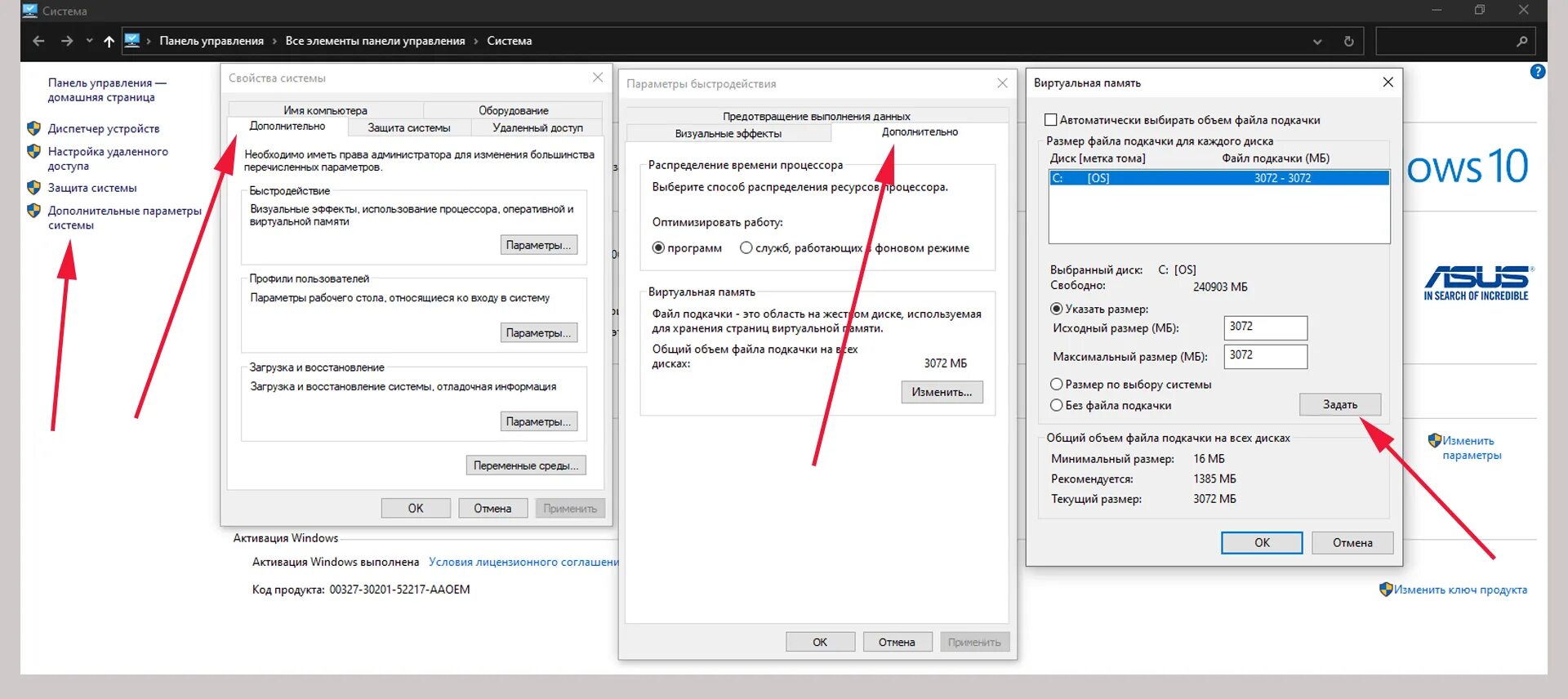This screenshot has height=699, width=1568.
Task: Select drive C: [OS] row in list
Action: (1219, 178)
